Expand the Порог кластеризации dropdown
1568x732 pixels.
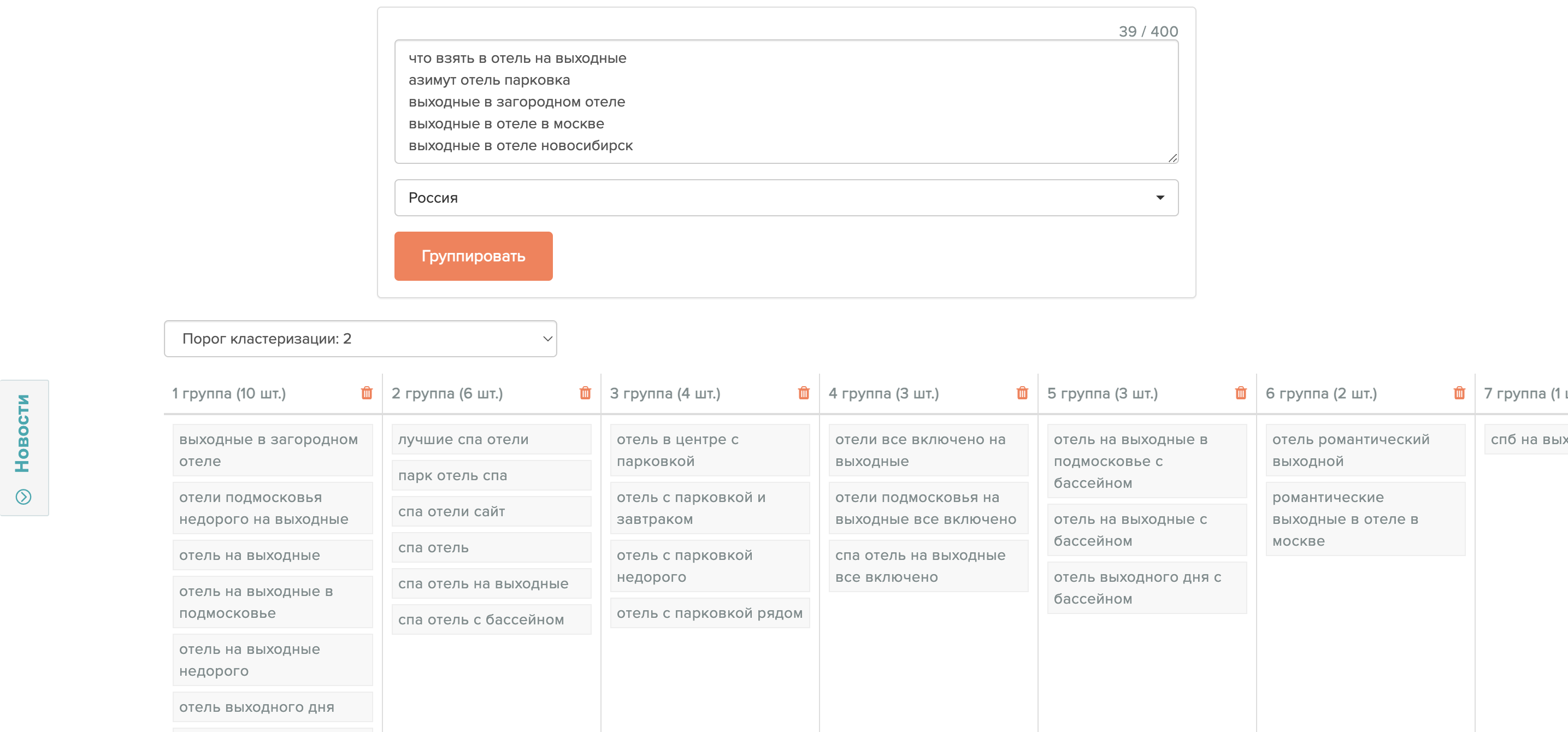[x=361, y=339]
